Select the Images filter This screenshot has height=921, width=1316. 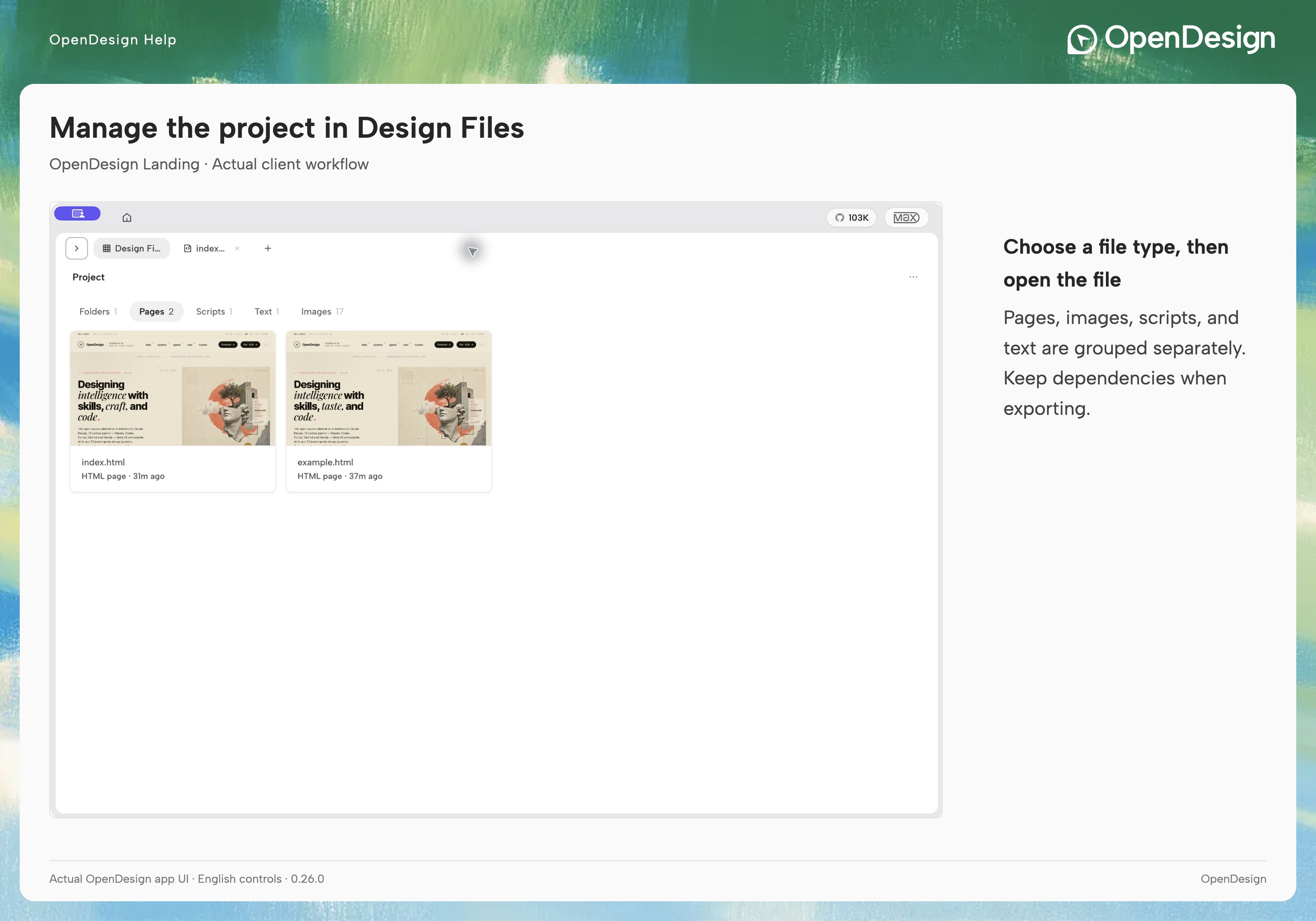322,311
